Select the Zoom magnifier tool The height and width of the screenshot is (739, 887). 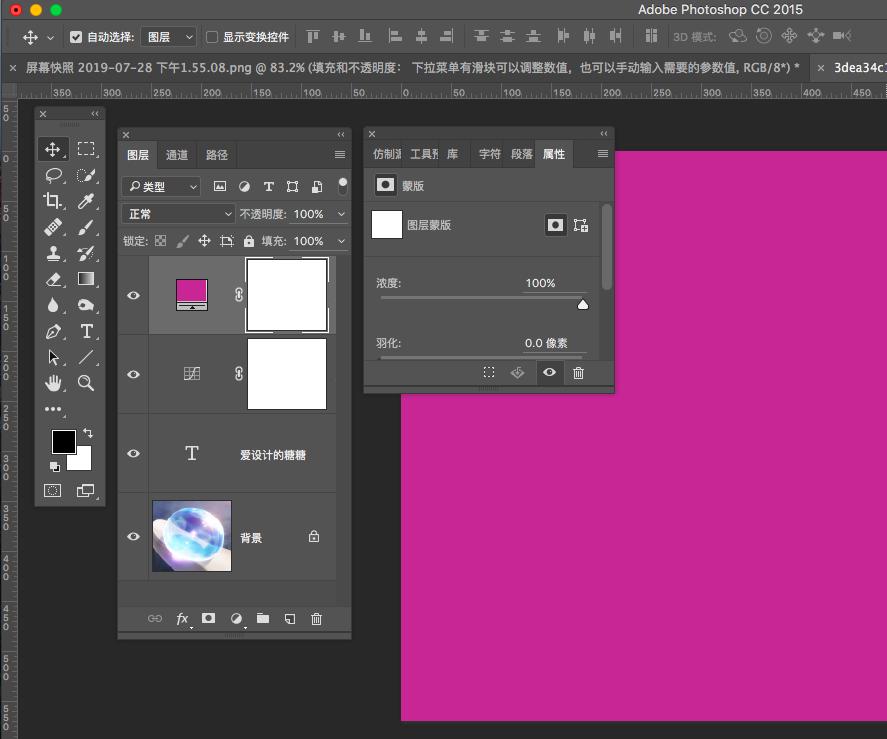click(86, 383)
